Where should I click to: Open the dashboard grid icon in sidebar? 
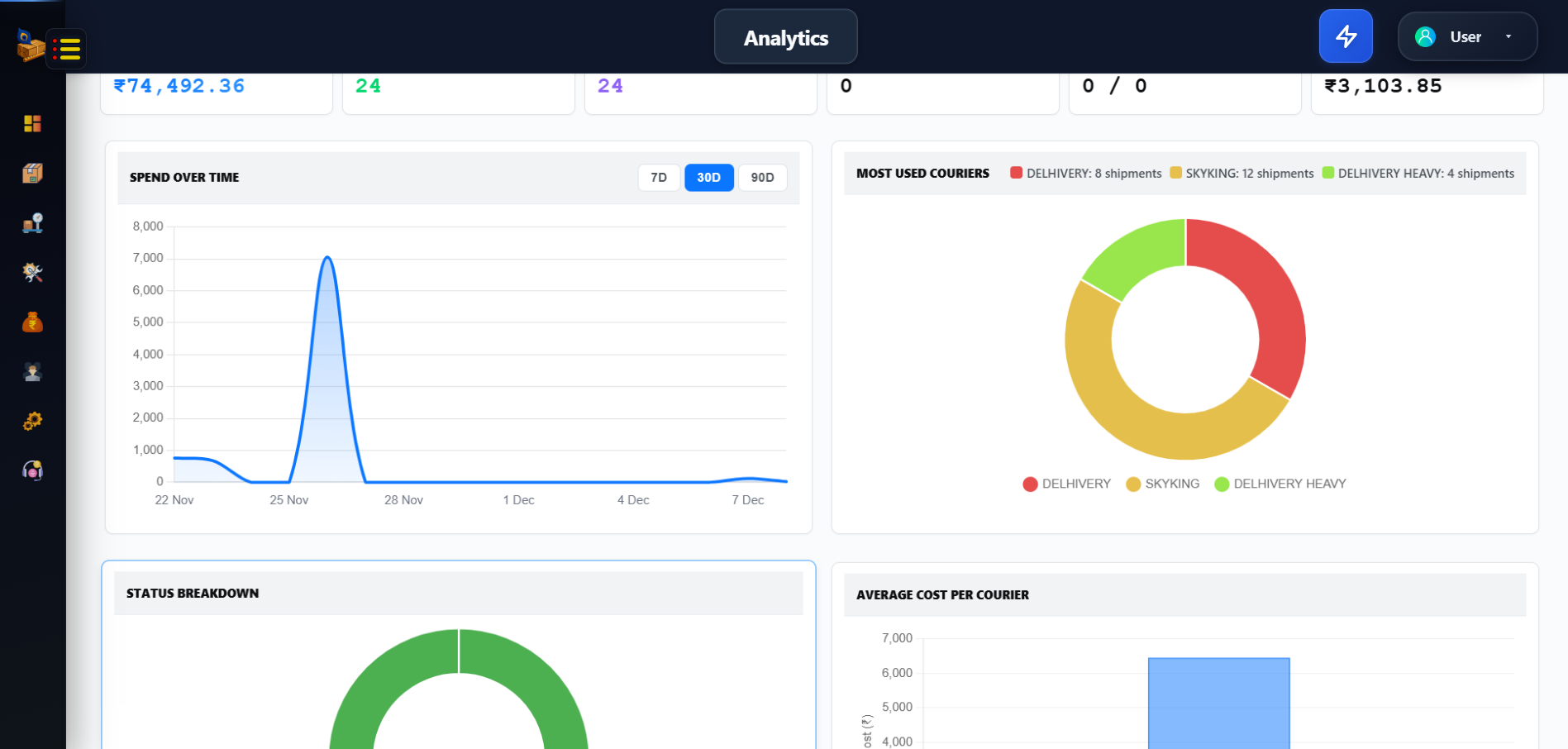tap(32, 123)
